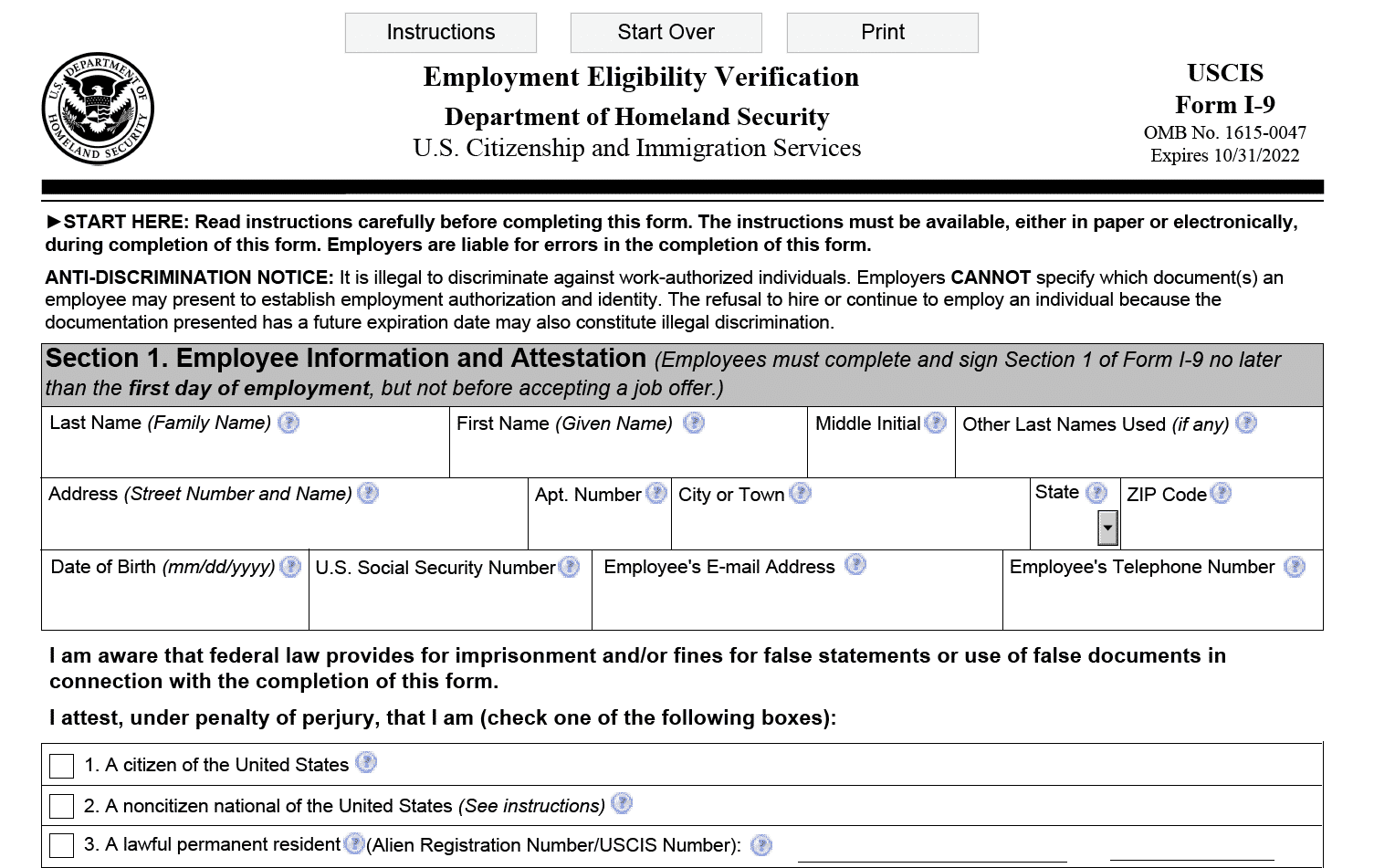Check citizen of the United States box
Screen dimensions: 1374x868
coord(62,766)
